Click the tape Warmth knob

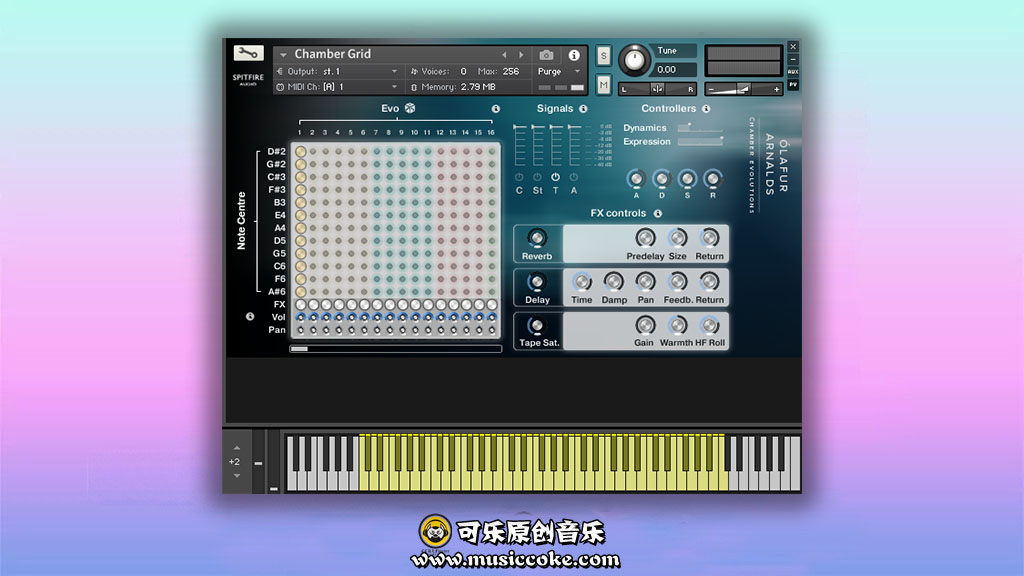click(677, 325)
